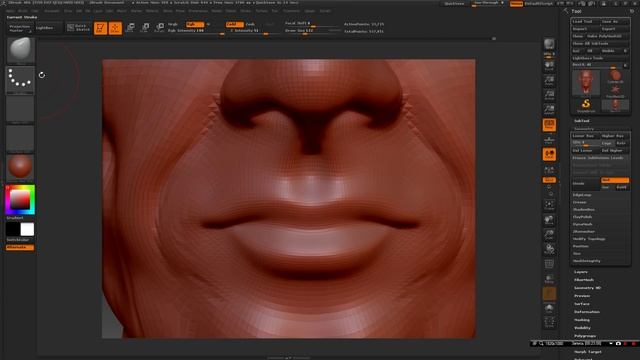The image size is (640, 360).
Task: Expand the SubTool section
Action: 582,121
